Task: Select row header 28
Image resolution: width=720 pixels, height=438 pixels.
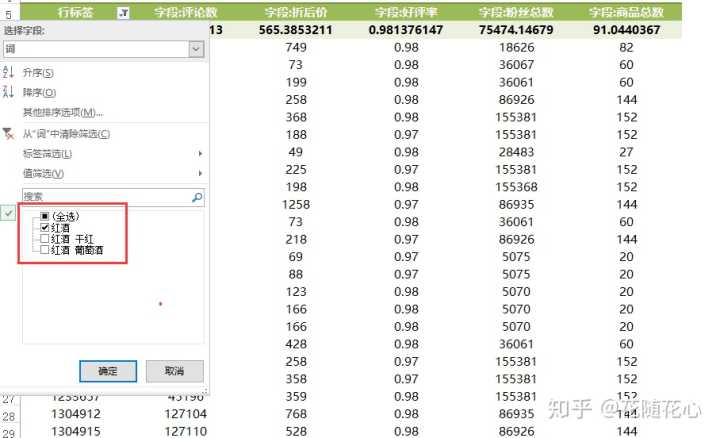Action: click(x=9, y=416)
